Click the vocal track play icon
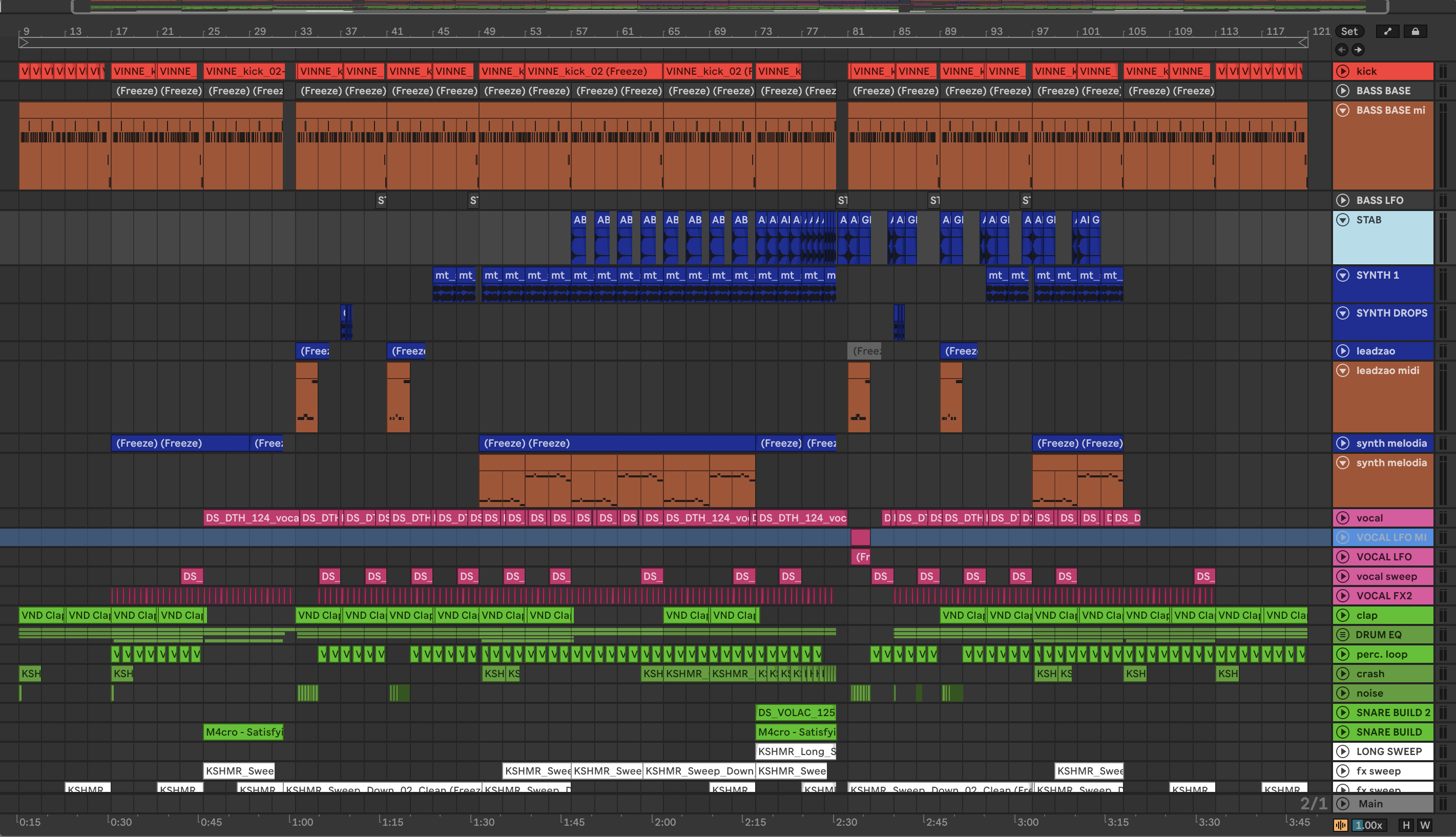Viewport: 1456px width, 837px height. tap(1343, 518)
